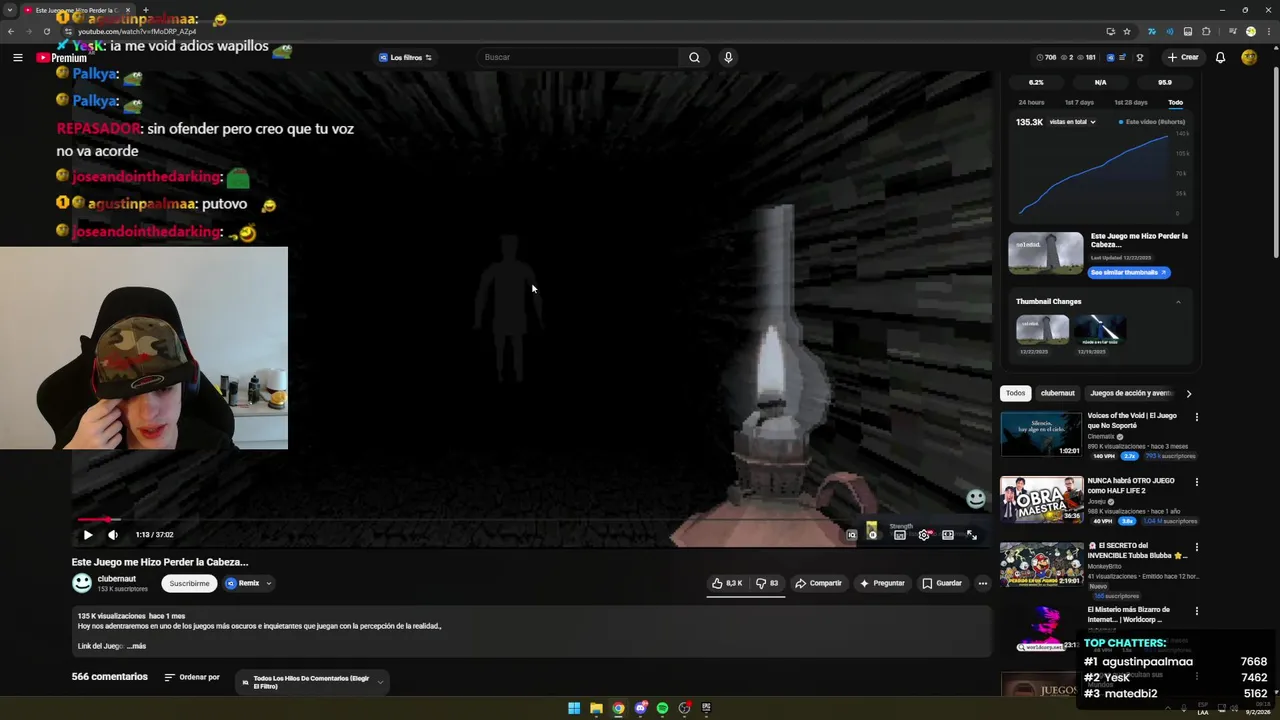Click the Guardar save button
The width and height of the screenshot is (1280, 720).
point(942,583)
